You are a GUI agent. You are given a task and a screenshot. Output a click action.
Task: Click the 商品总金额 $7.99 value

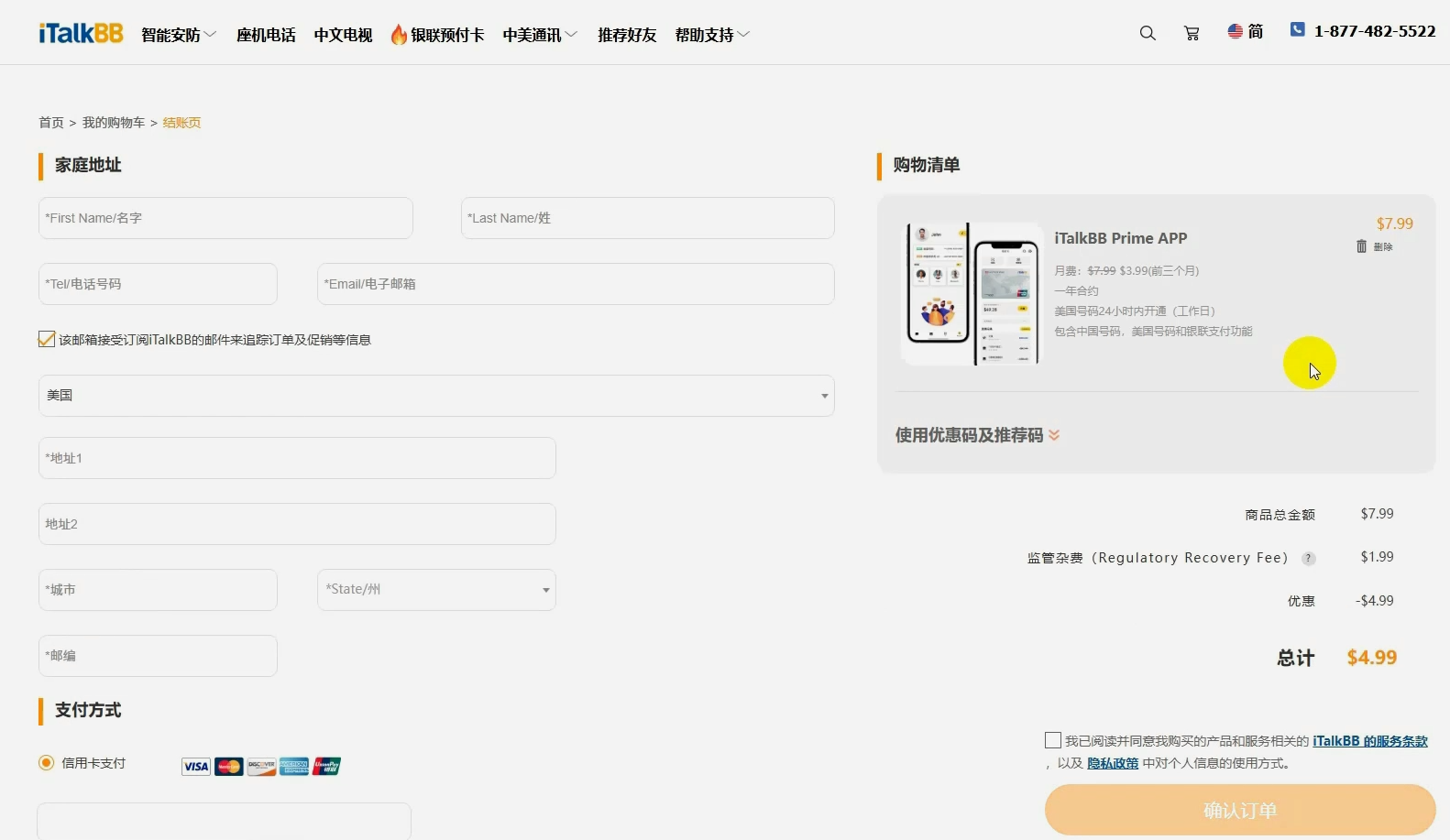coord(1377,514)
